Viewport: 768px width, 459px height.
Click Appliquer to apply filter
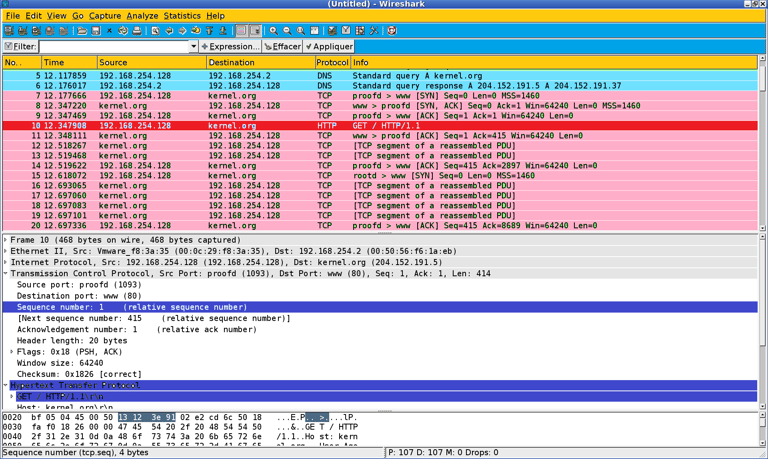coord(329,47)
